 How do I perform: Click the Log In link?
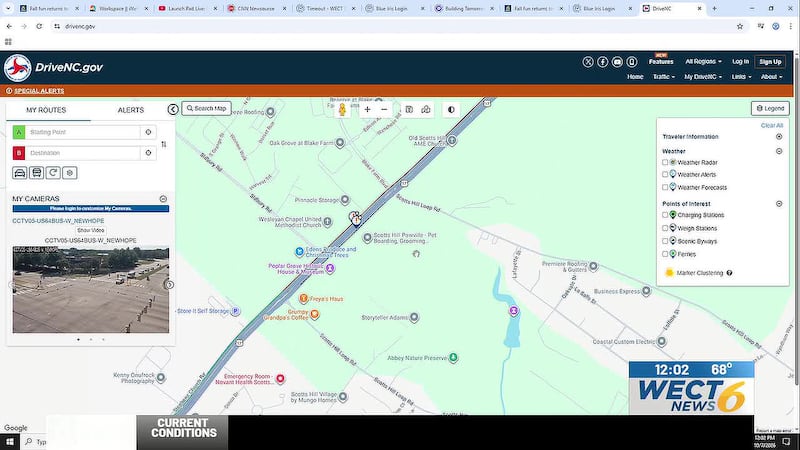coord(740,62)
